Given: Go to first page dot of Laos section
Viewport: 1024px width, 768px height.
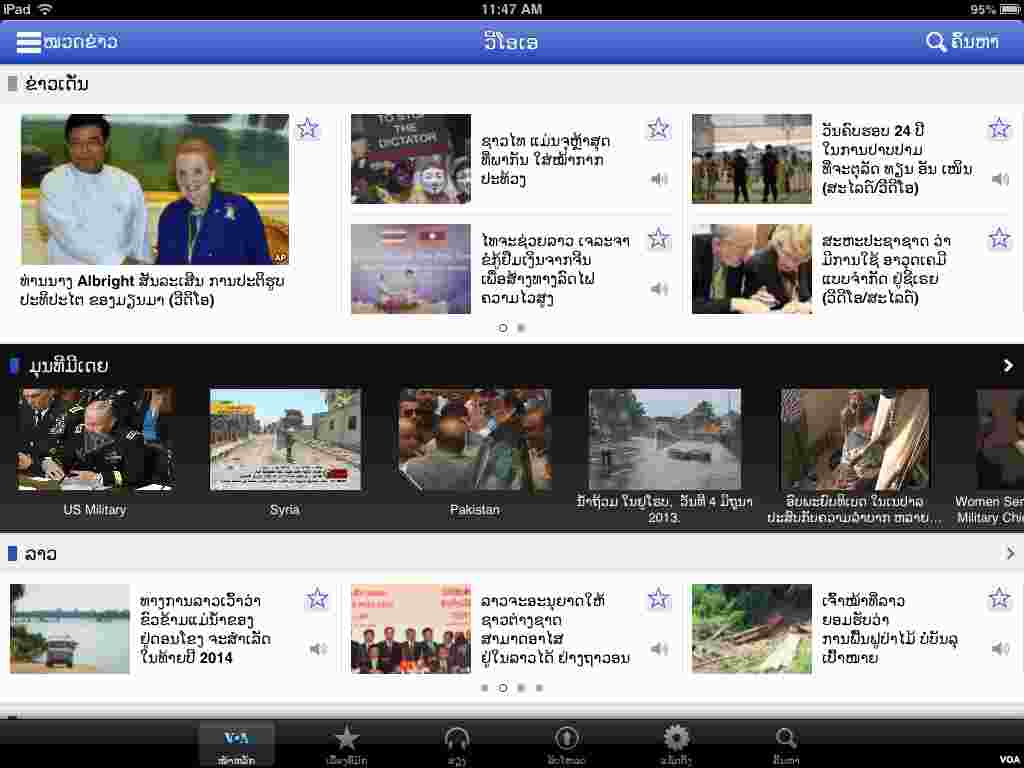Looking at the screenshot, I should pyautogui.click(x=485, y=688).
